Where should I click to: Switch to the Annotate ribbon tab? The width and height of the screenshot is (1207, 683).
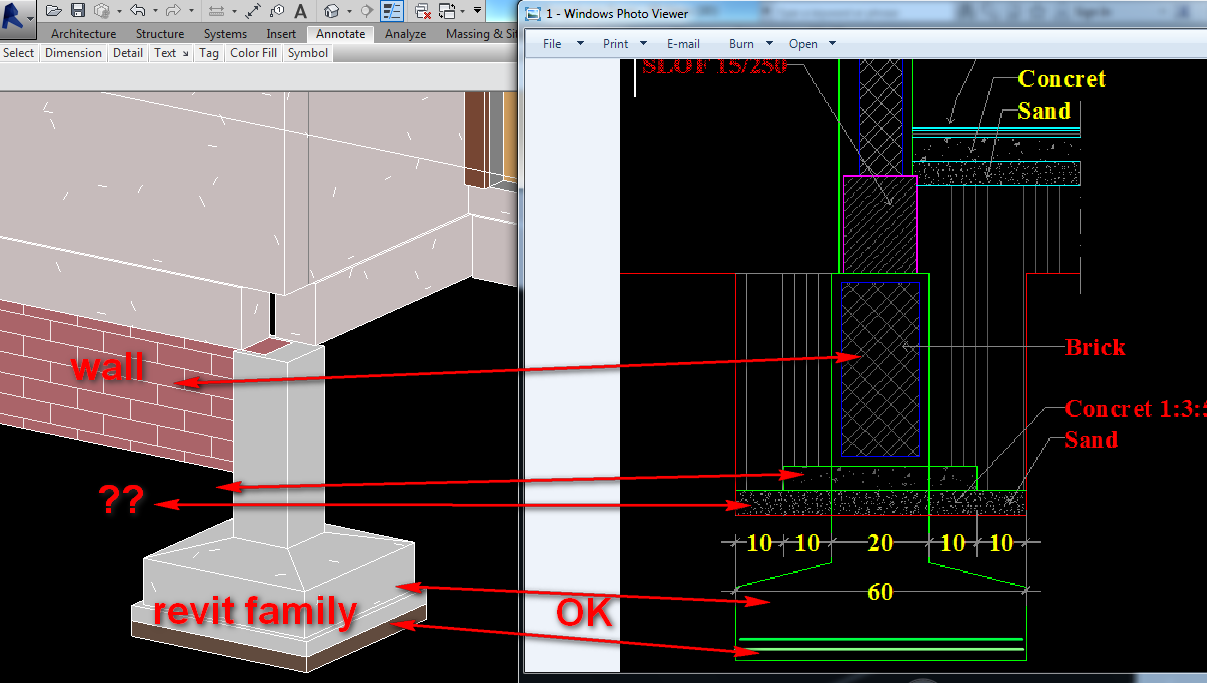(341, 34)
